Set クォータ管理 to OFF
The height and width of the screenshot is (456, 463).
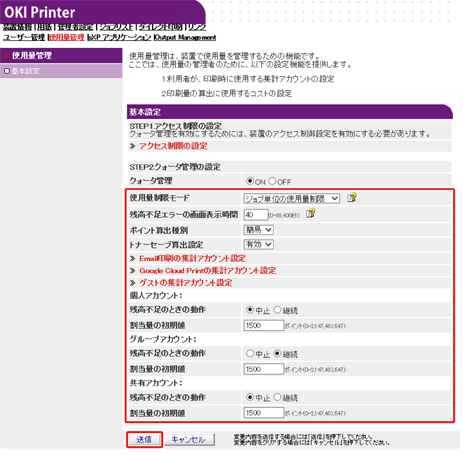272,181
